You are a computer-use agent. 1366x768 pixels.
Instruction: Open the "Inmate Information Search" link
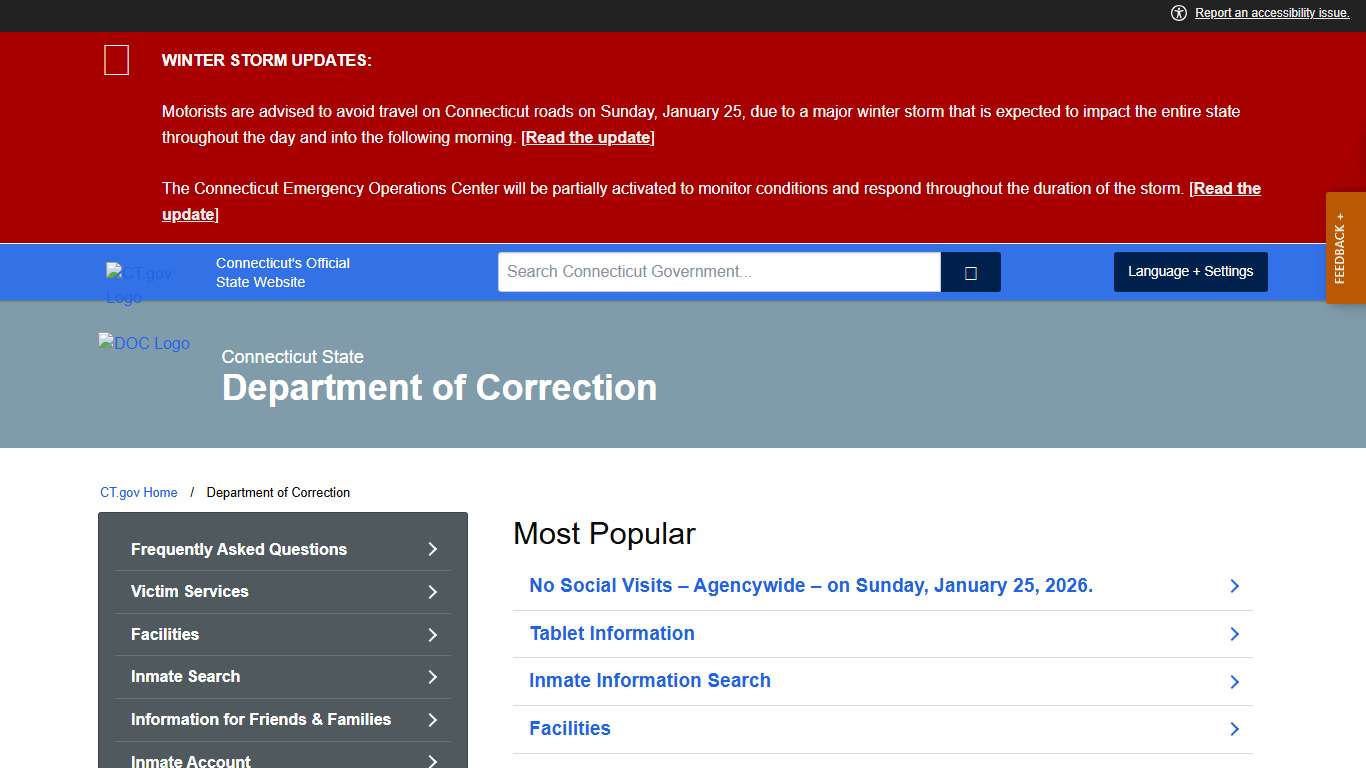(650, 680)
